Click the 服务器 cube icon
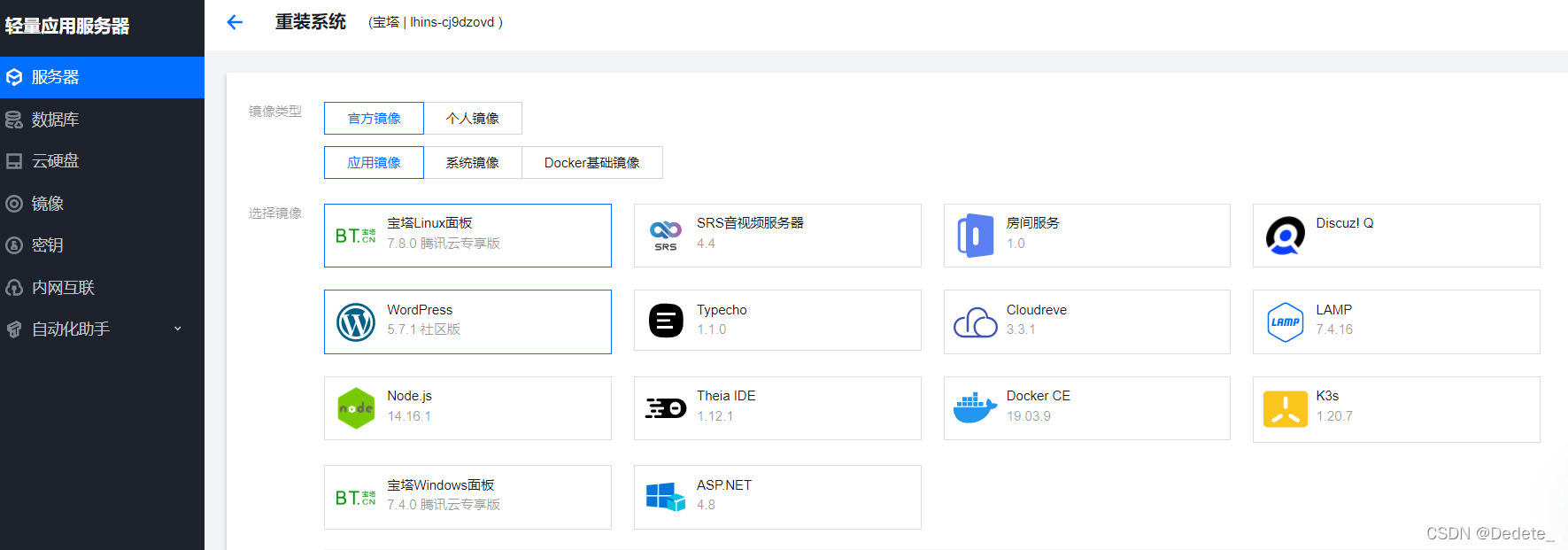The image size is (1568, 550). (x=14, y=77)
